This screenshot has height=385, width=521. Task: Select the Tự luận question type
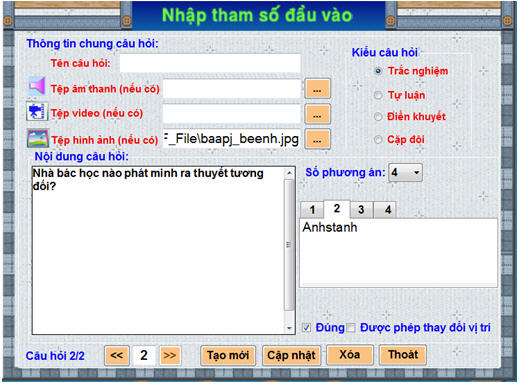[x=378, y=95]
